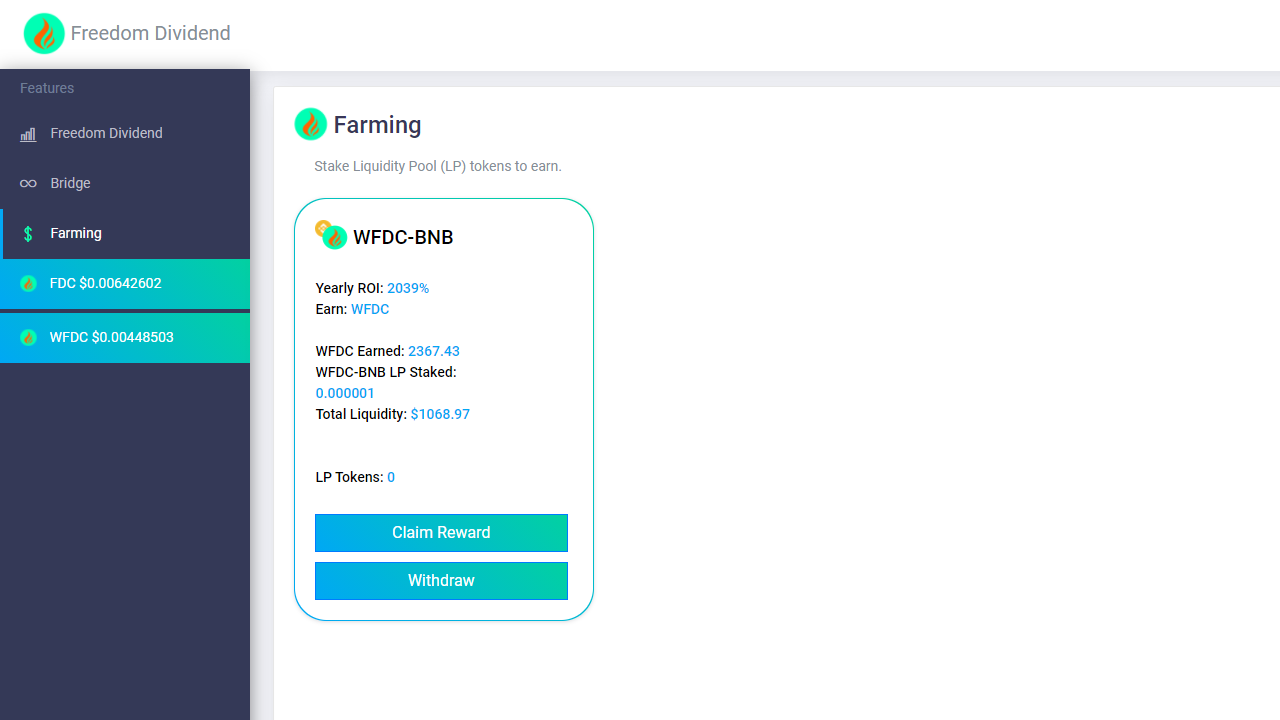Click the WFDC earn token link
The height and width of the screenshot is (720, 1280).
370,309
